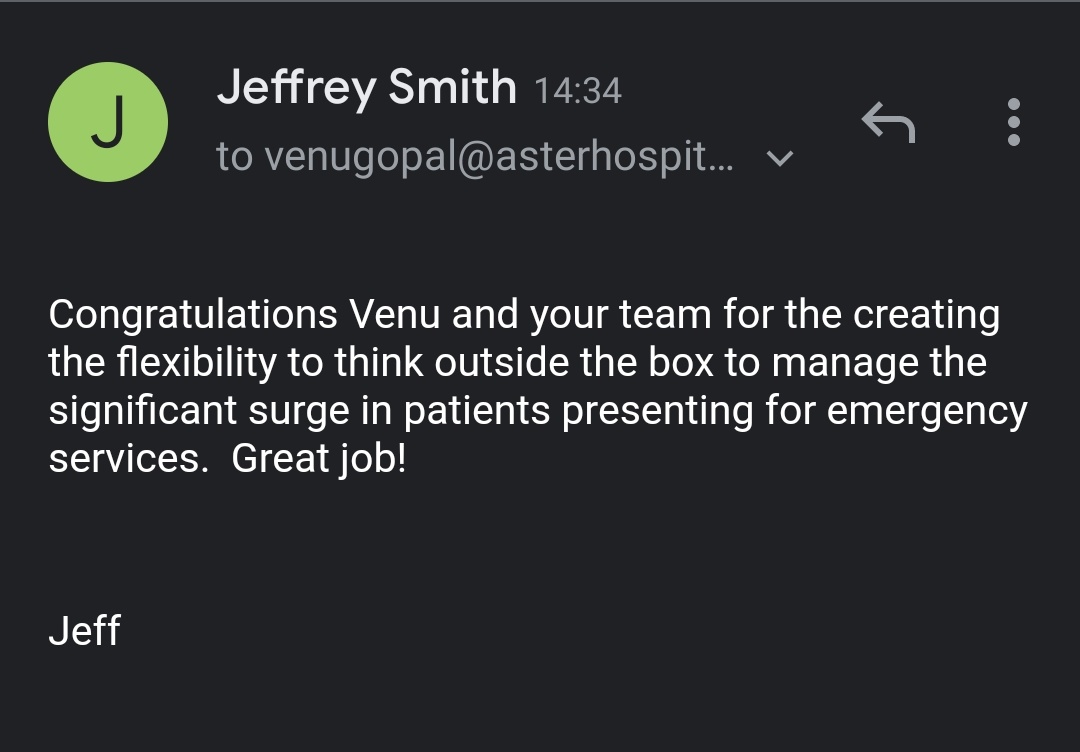Open the three-dot more options menu
Image resolution: width=1080 pixels, height=752 pixels.
1014,123
